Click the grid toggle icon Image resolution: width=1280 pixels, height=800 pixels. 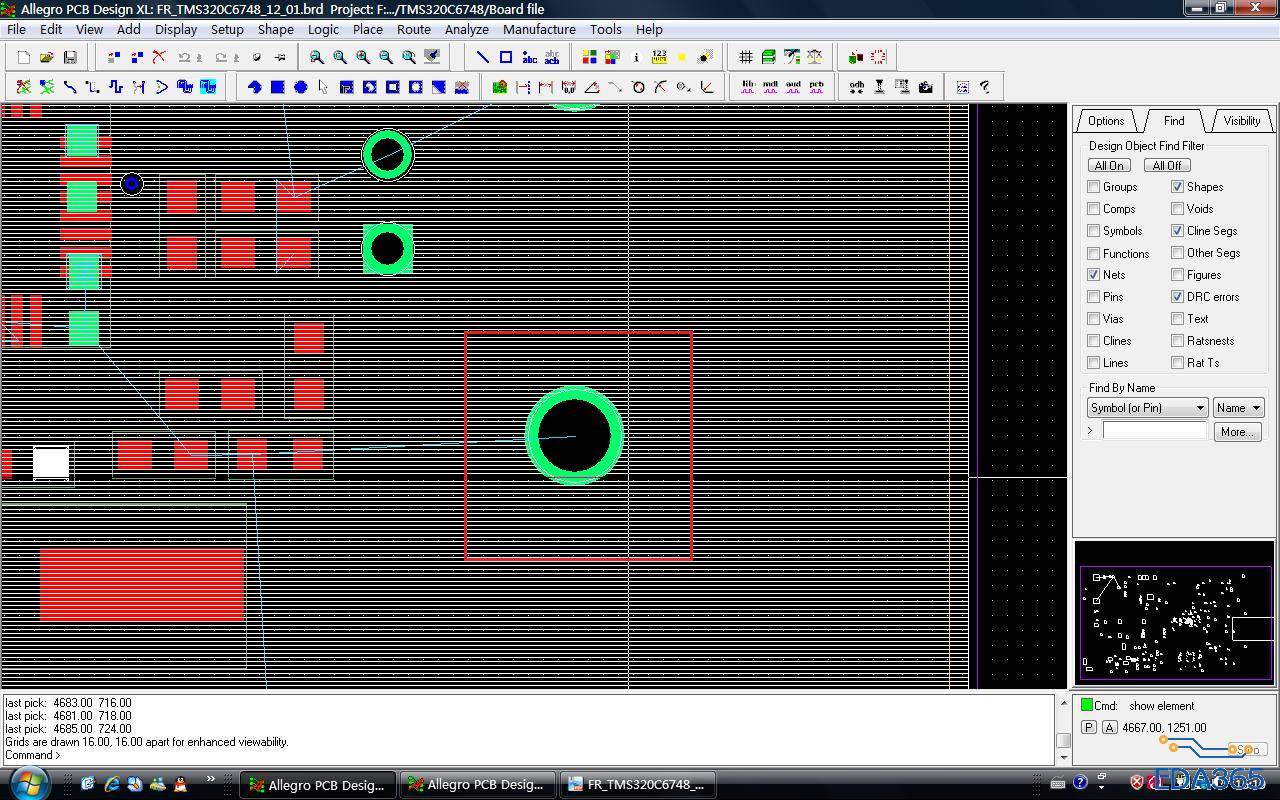coord(745,57)
